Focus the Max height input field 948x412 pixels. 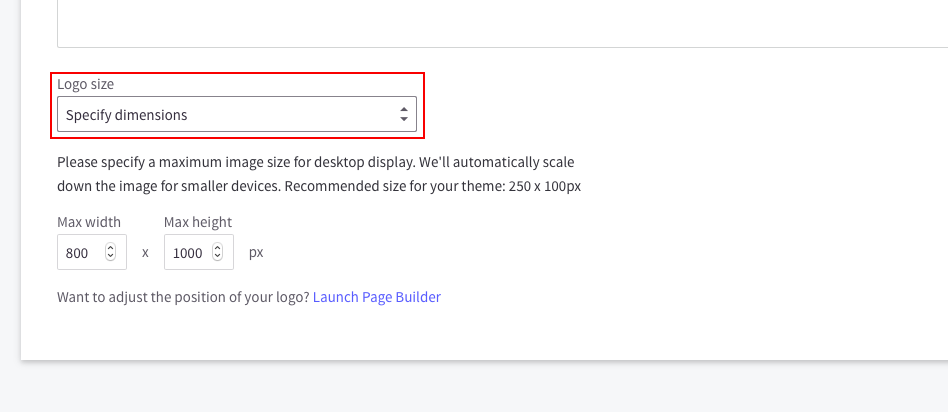(187, 253)
